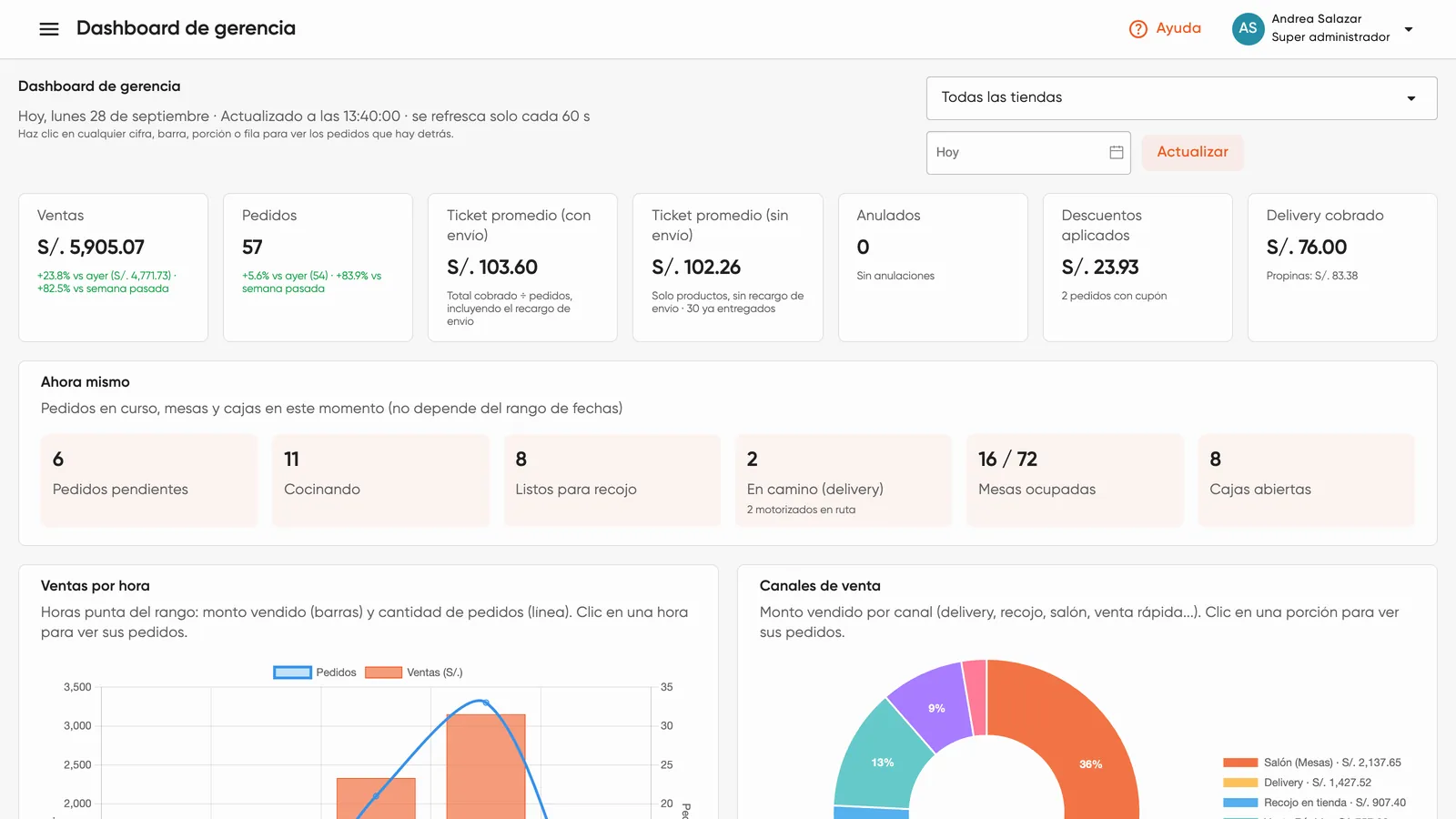This screenshot has height=819, width=1456.
Task: Open the 16 / 72 Mesas ocupadas tile
Action: tap(1075, 480)
